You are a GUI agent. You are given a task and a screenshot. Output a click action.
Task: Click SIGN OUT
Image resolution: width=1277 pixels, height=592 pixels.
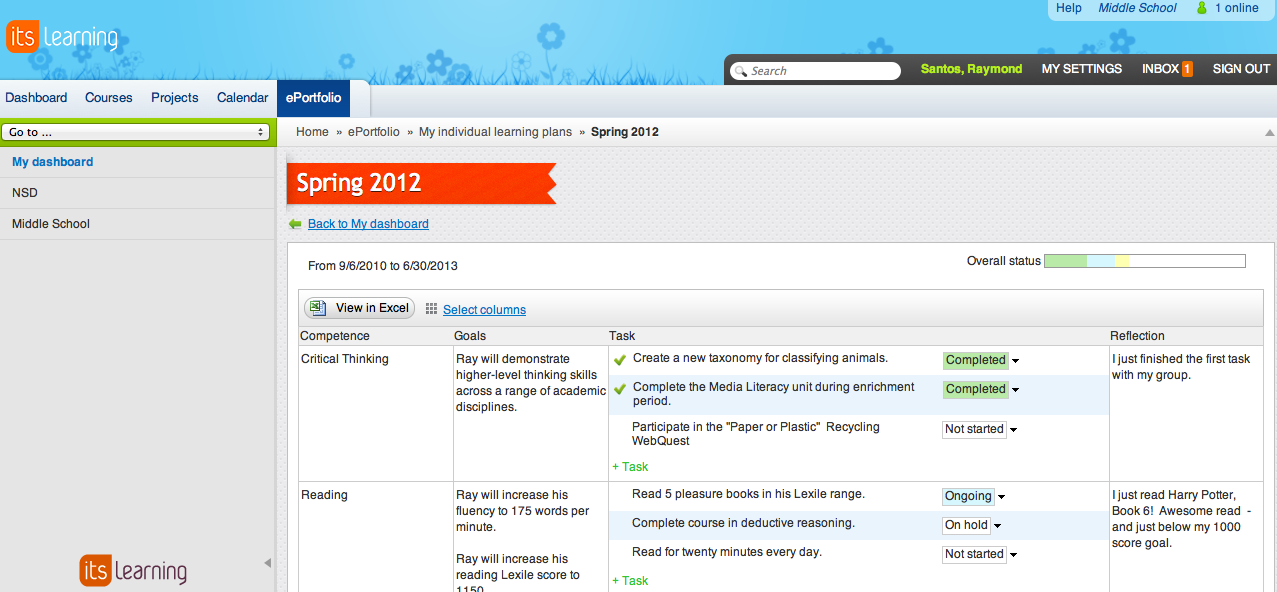pos(1241,69)
